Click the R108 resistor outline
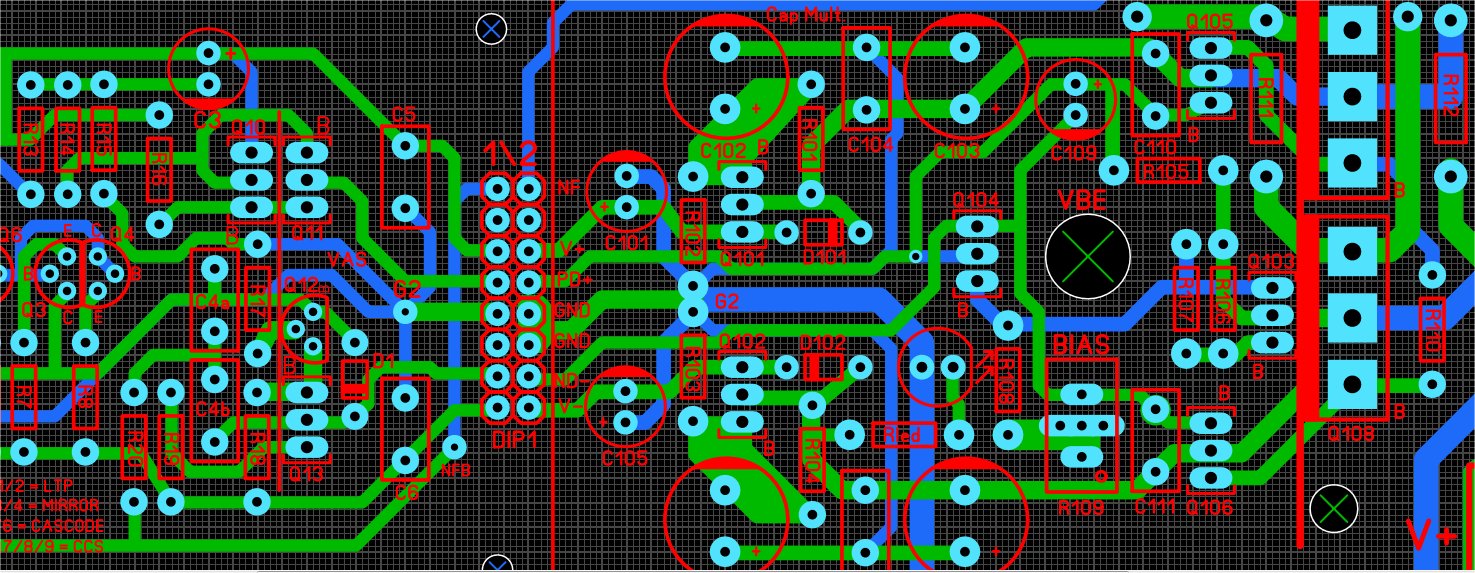Image resolution: width=1475 pixels, height=573 pixels. click(x=1006, y=380)
